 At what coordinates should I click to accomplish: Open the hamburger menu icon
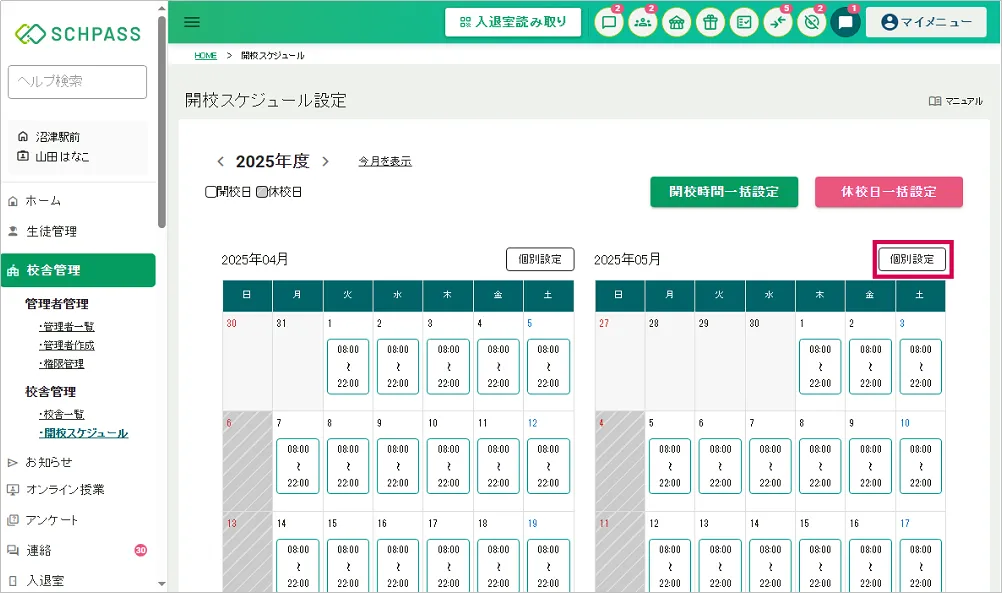(x=192, y=22)
